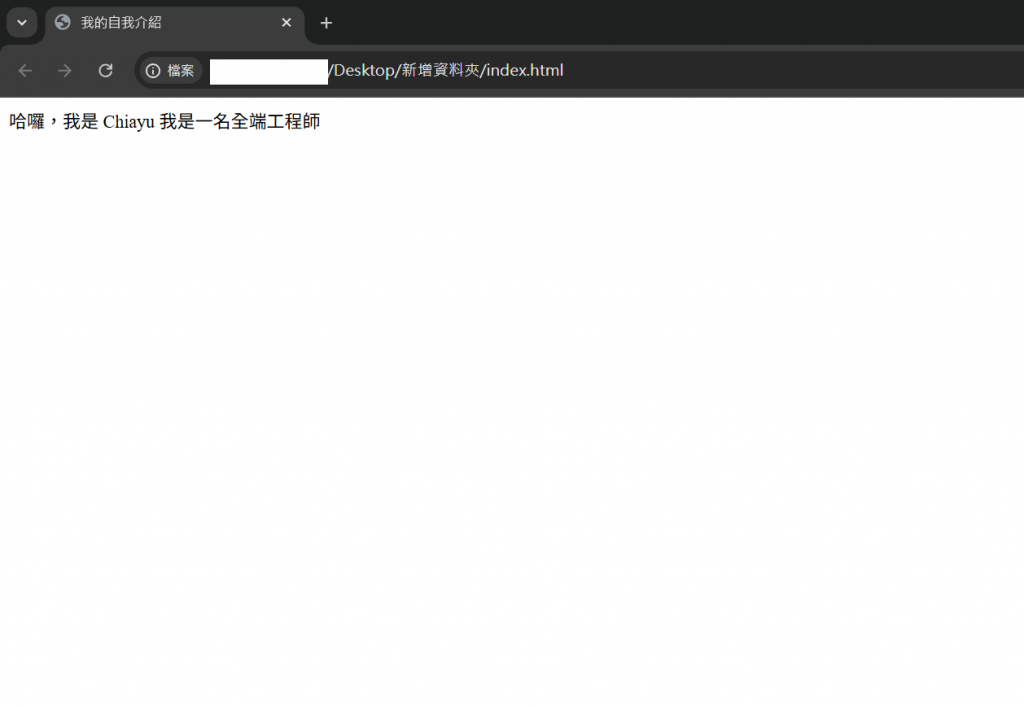
Task: Click the text 哈囉，我是 Chiayu 我是一名全端工程師
Action: (165, 121)
